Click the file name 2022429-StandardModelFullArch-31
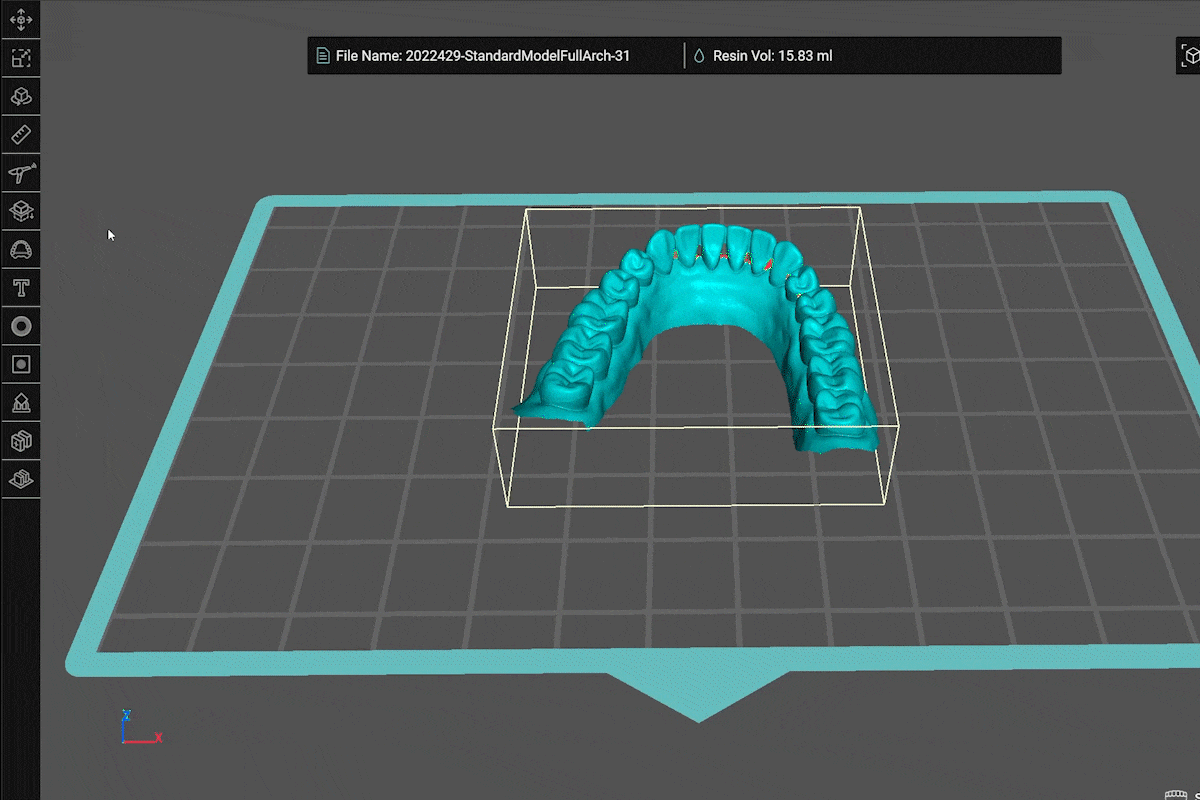 pyautogui.click(x=517, y=56)
